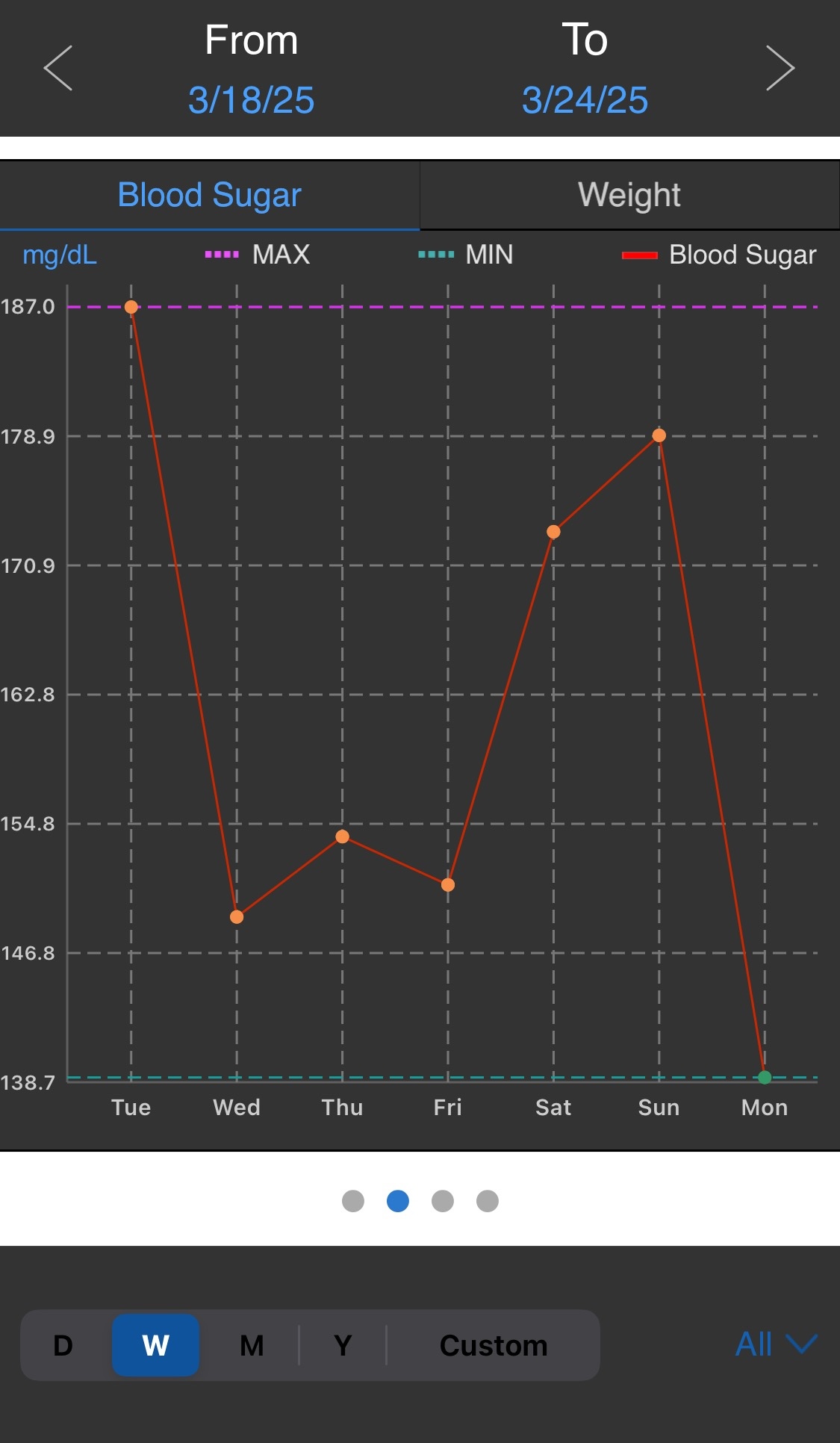Select the M monthly range option

252,1345
